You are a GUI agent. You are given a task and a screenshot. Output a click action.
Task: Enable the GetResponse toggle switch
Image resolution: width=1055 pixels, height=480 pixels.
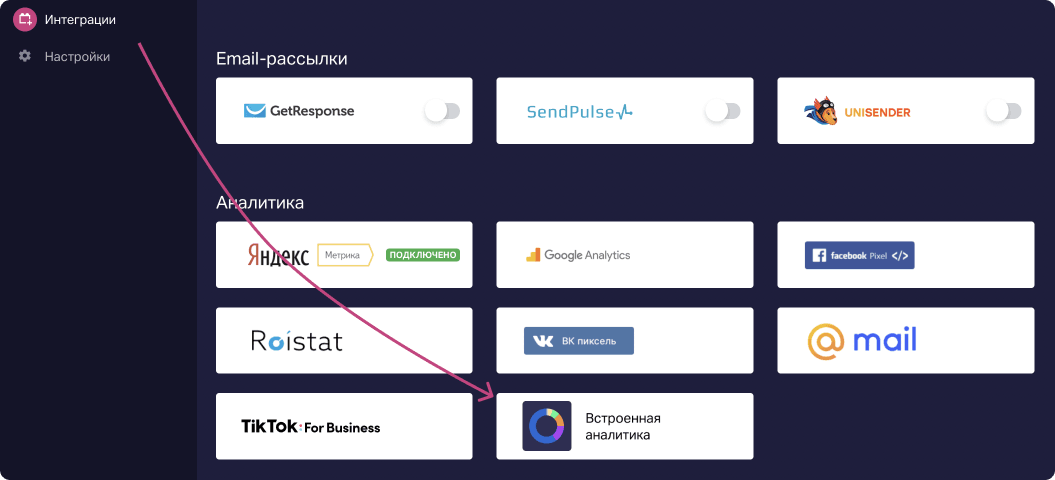tap(441, 112)
